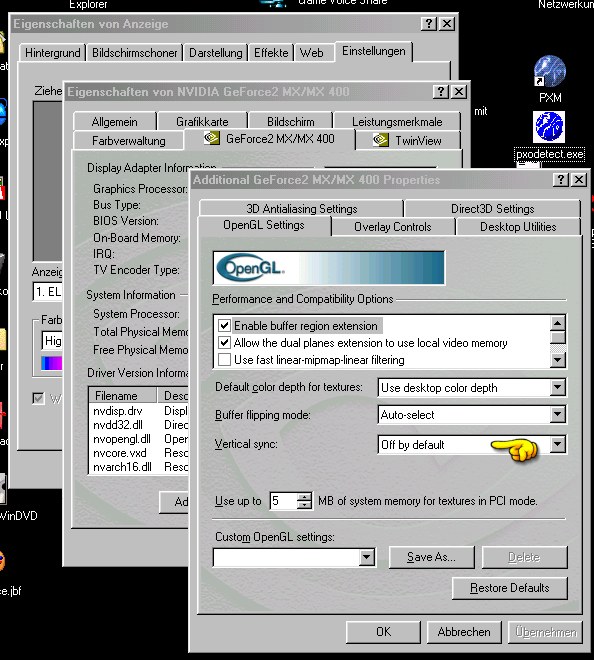
Task: Open the Default color depth for textures dropdown
Action: [x=557, y=387]
